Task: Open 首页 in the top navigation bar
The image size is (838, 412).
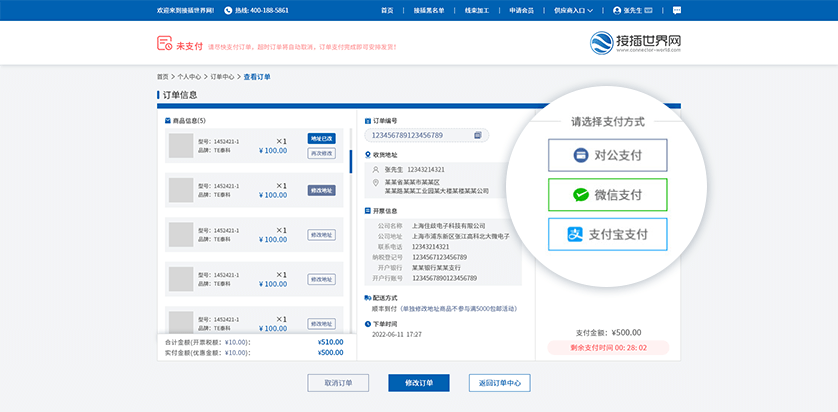Action: (387, 10)
